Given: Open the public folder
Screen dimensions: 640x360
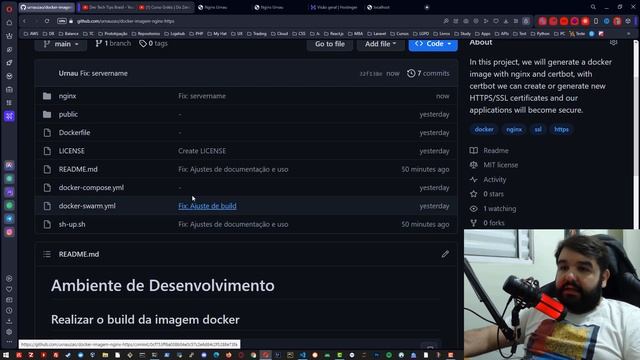Looking at the screenshot, I should pos(68,114).
